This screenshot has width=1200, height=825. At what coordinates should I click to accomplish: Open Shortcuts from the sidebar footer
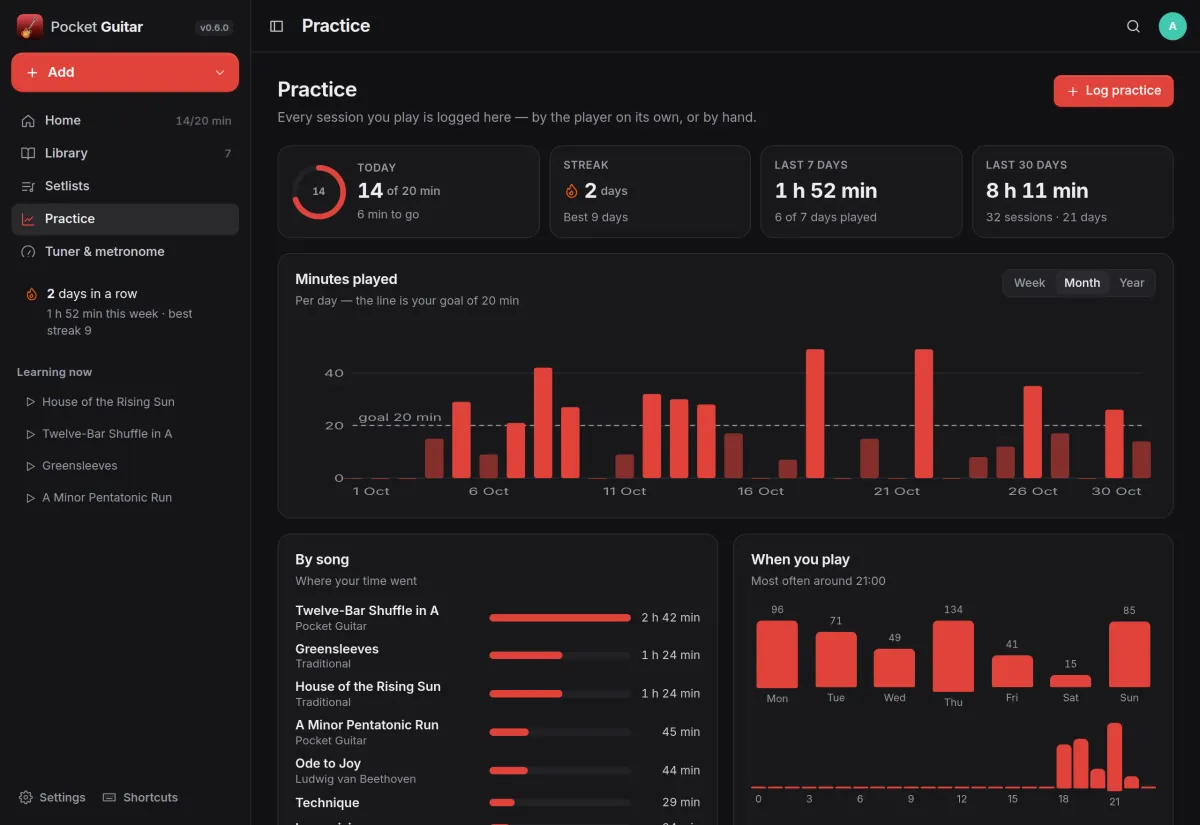[x=140, y=798]
